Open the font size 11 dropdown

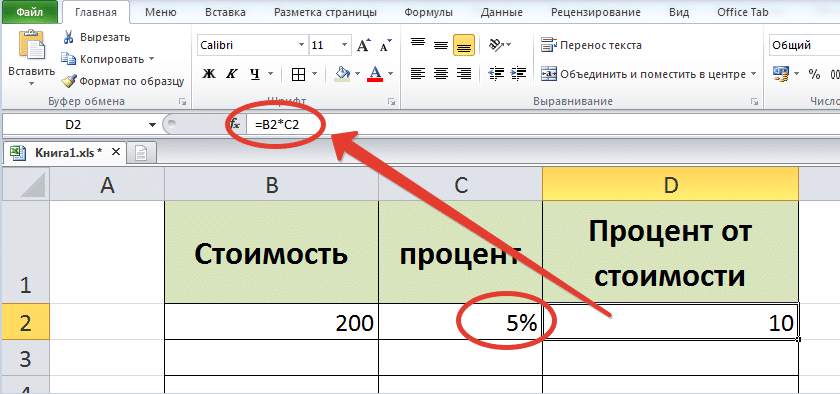tap(344, 46)
